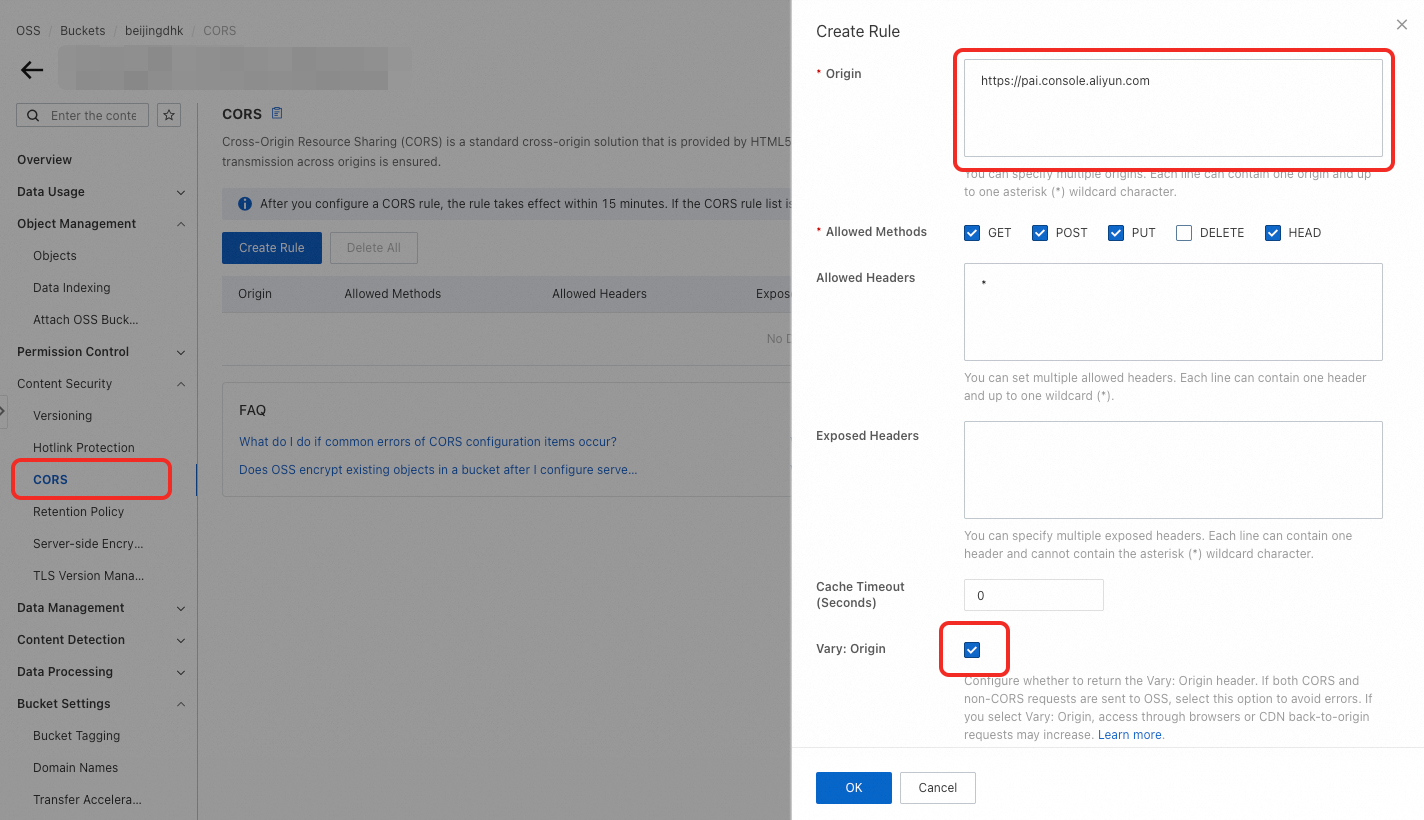Open Attach OSS Bucket item
This screenshot has height=820, width=1424.
click(x=86, y=320)
